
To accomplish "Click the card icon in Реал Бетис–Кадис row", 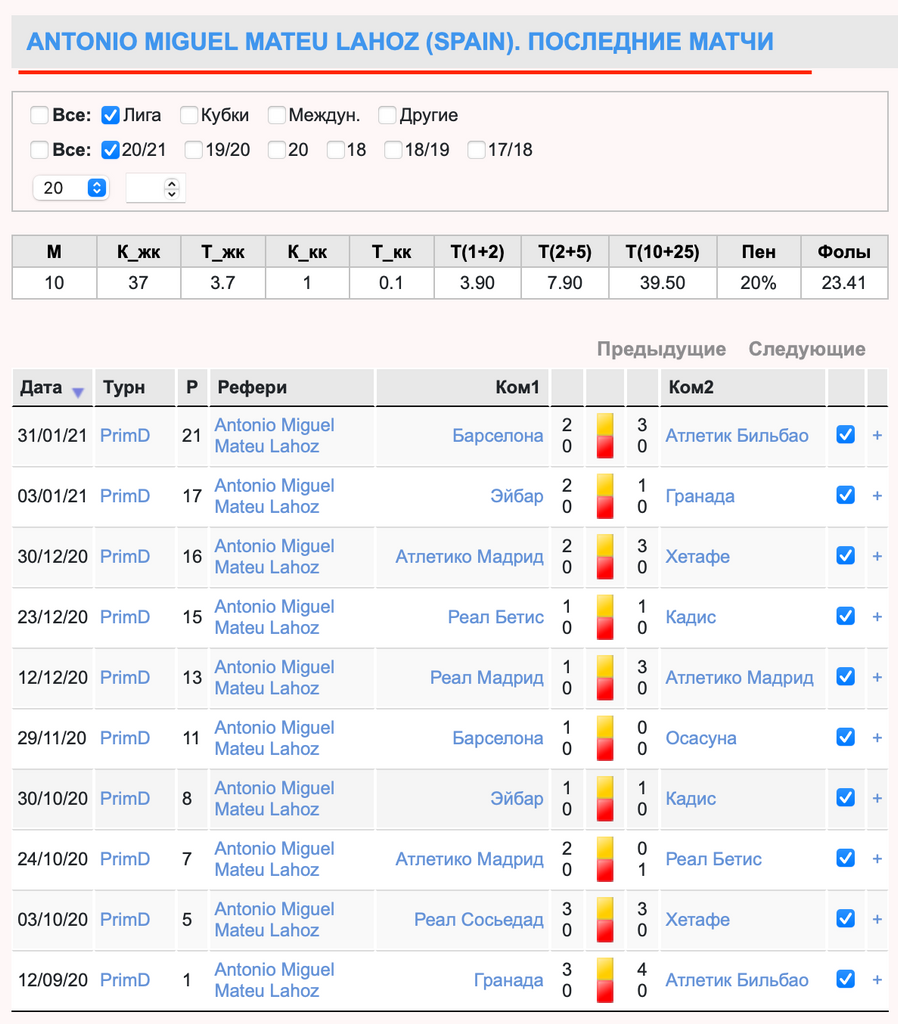I will [x=605, y=617].
